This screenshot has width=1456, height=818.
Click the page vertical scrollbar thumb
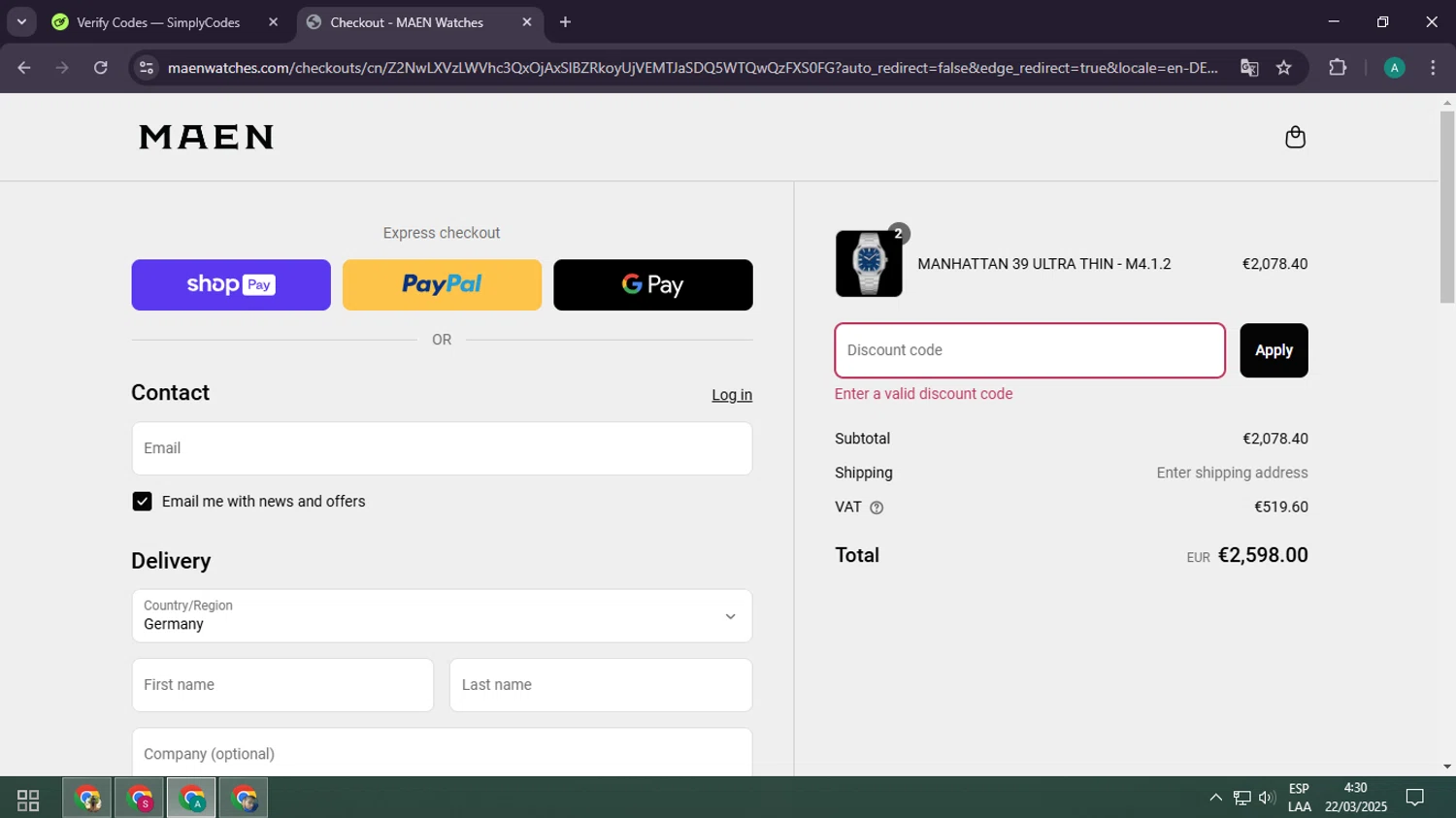[x=1447, y=207]
